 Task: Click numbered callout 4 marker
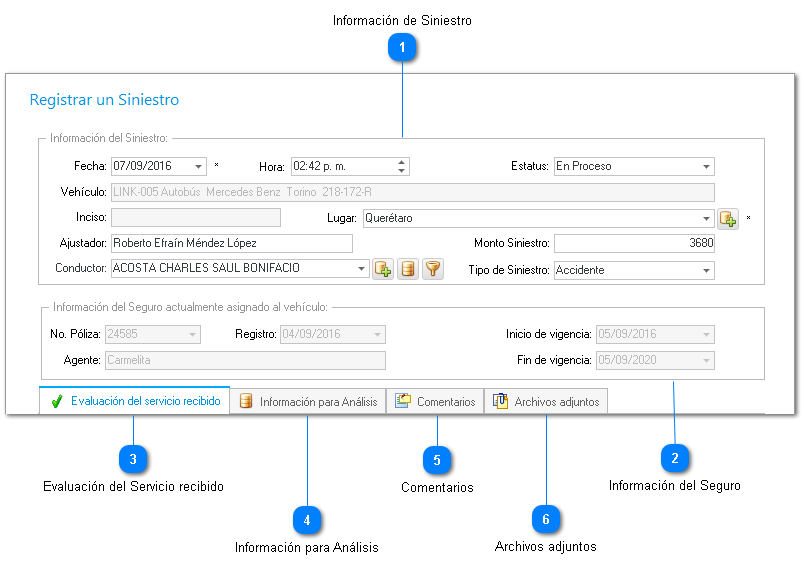(x=307, y=520)
